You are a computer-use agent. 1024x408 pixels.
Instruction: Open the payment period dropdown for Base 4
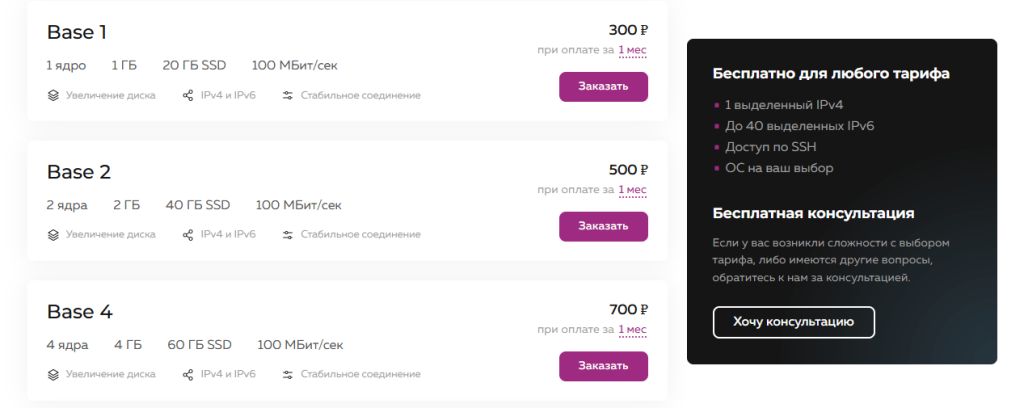[632, 329]
